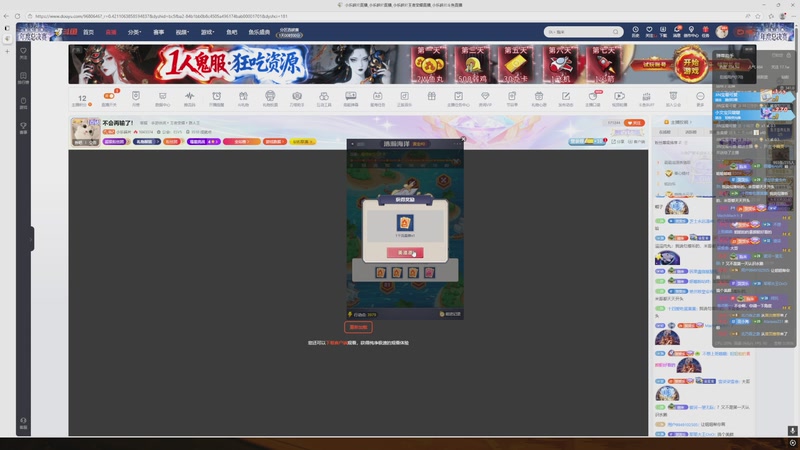Click the 开始游戏 start game banner button
This screenshot has width=800, height=450.
[691, 65]
